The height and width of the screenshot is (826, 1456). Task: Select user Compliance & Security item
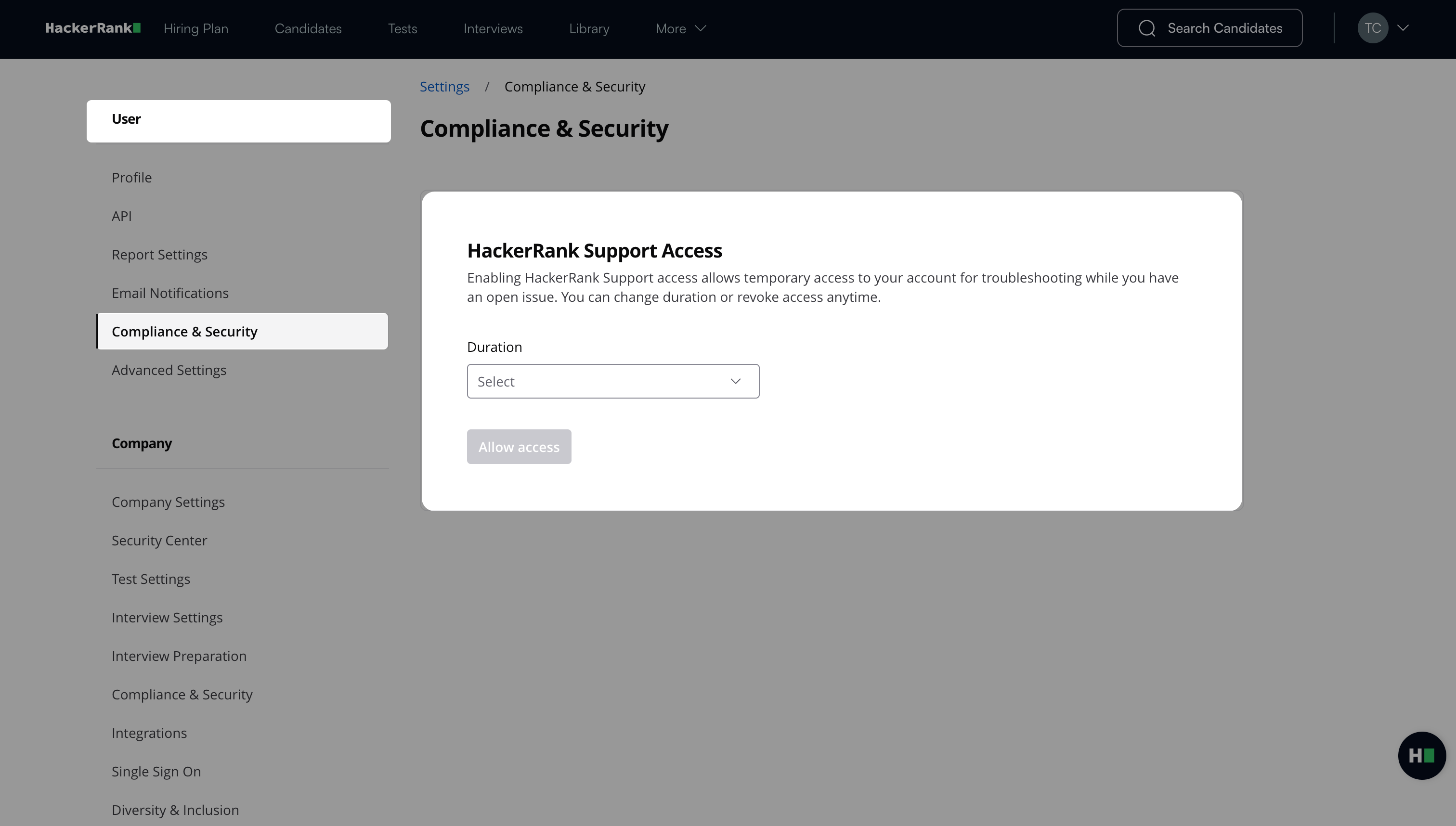pos(242,331)
